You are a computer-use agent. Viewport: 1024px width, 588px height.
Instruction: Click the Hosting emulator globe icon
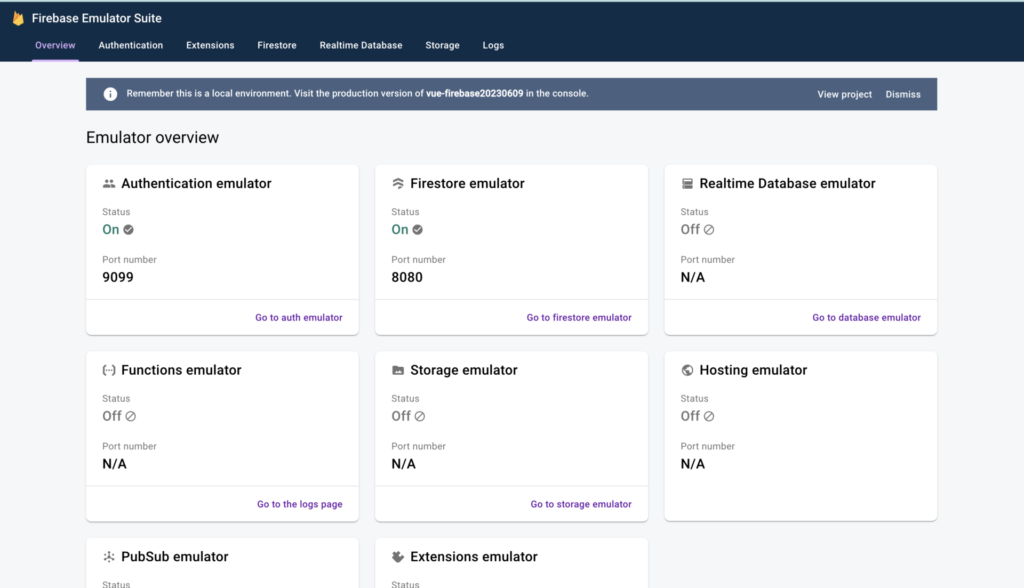687,370
